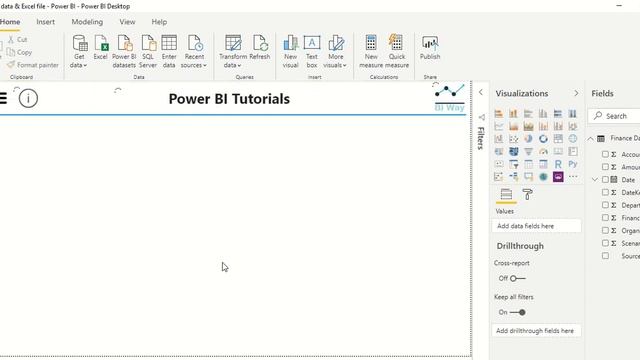Select the stacked bar chart visual
This screenshot has height=360, width=640.
coord(499,113)
